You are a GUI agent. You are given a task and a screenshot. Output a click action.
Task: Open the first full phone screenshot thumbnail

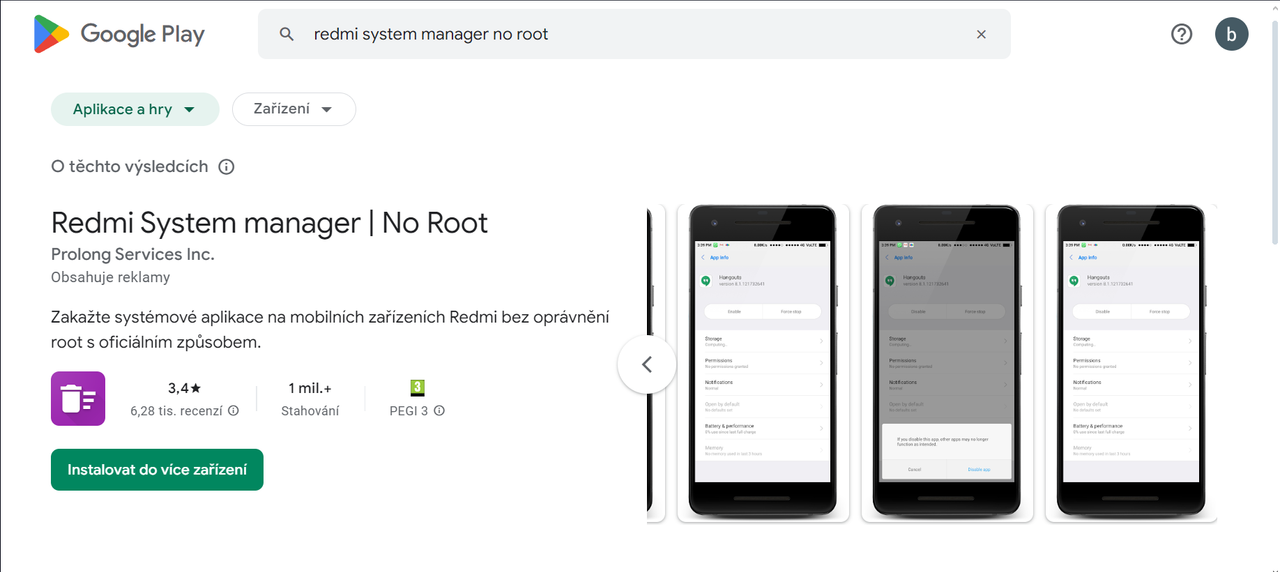click(x=763, y=364)
